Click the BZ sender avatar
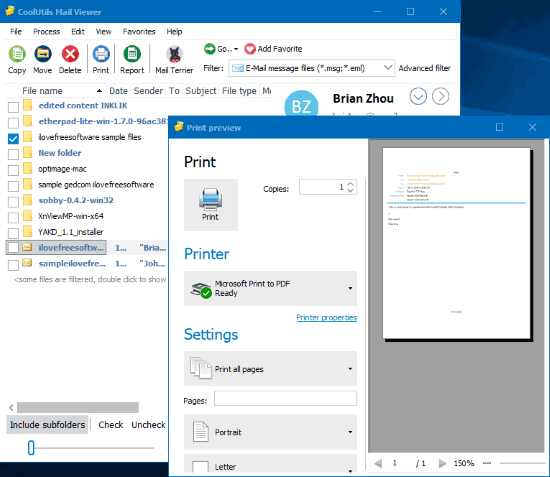Screen dimensions: 550x477 [301, 104]
